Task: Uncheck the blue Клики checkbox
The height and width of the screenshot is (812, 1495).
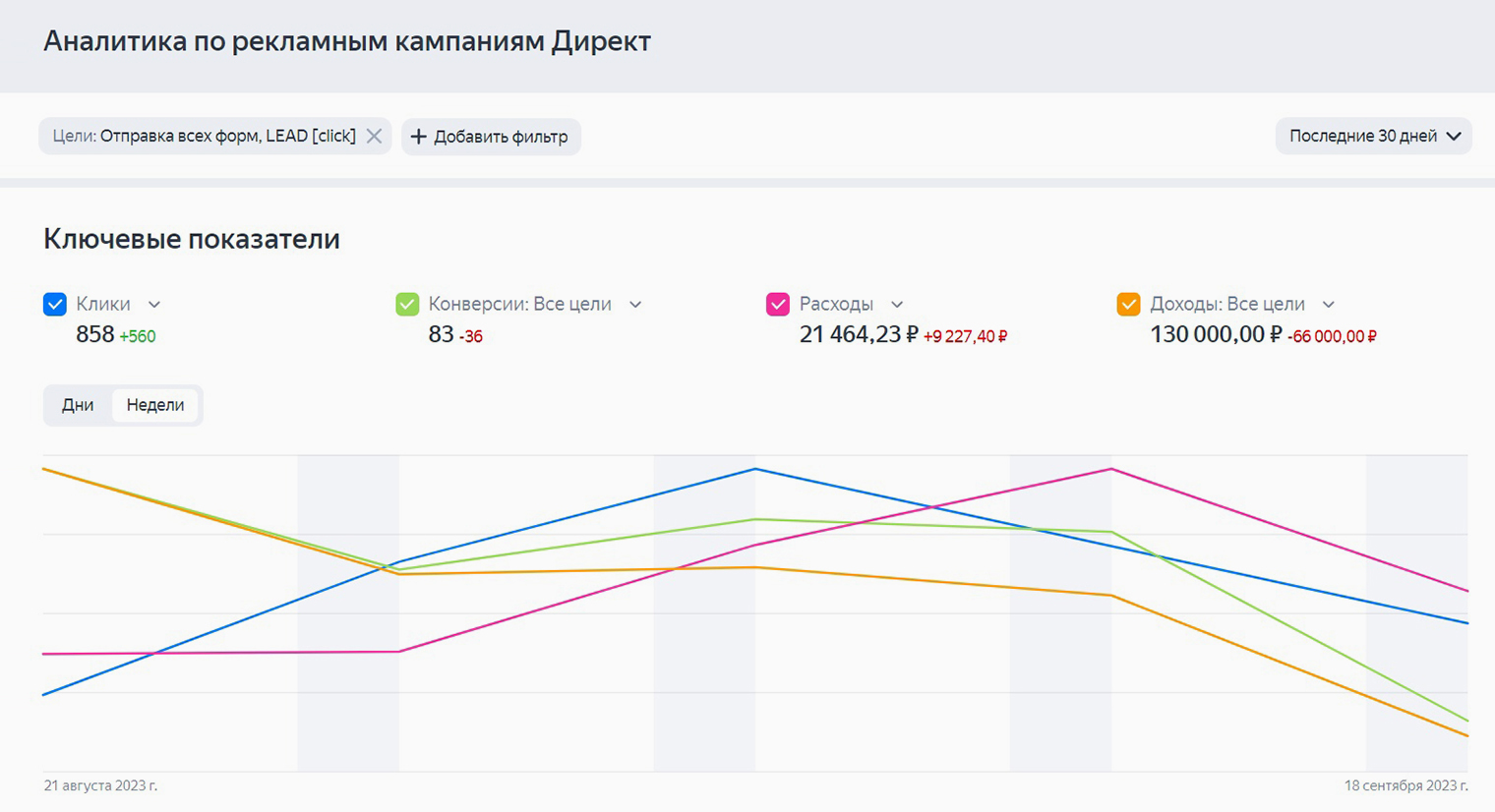Action: click(55, 305)
